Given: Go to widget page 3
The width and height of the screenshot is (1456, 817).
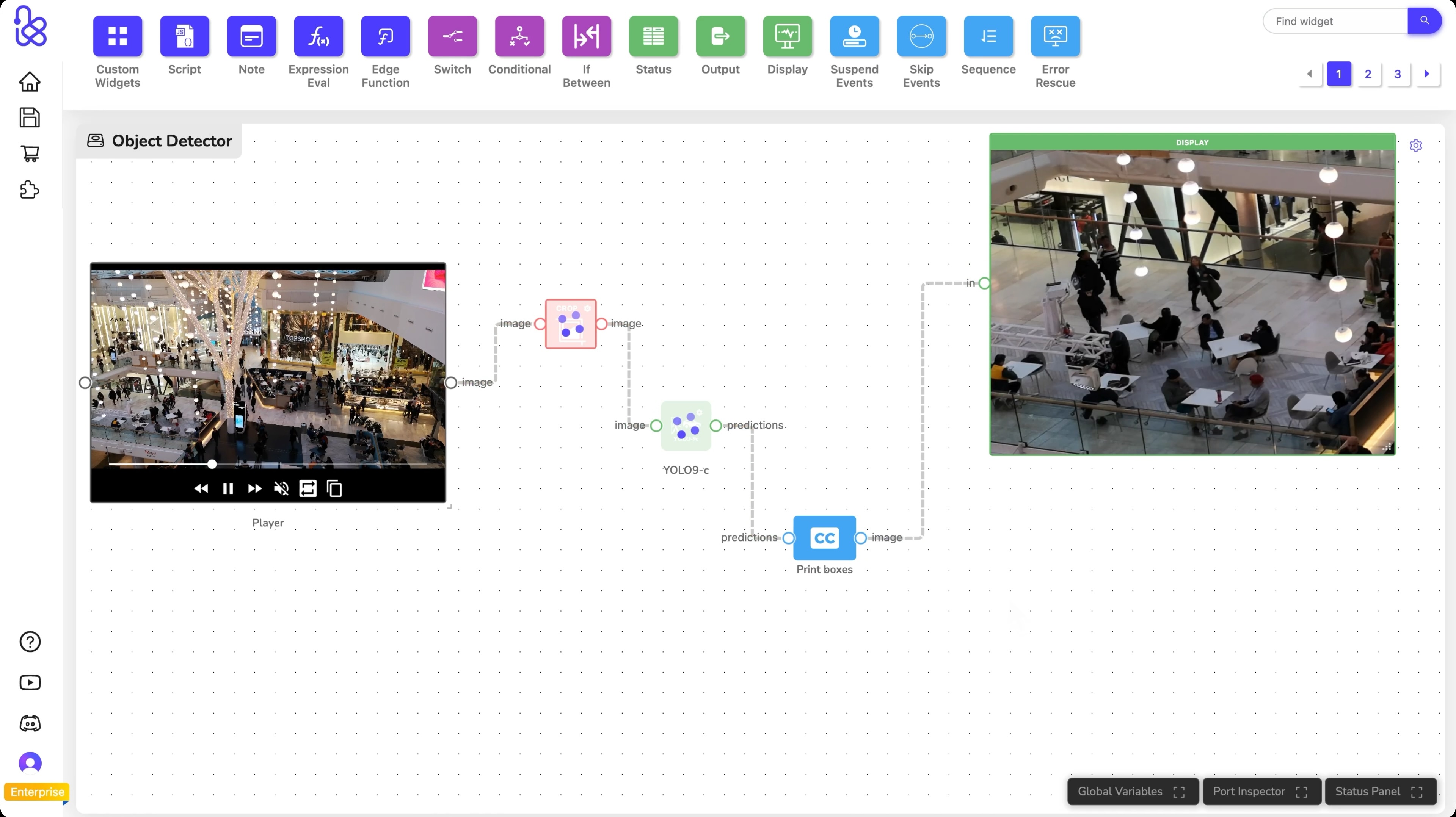Looking at the screenshot, I should pos(1397,74).
